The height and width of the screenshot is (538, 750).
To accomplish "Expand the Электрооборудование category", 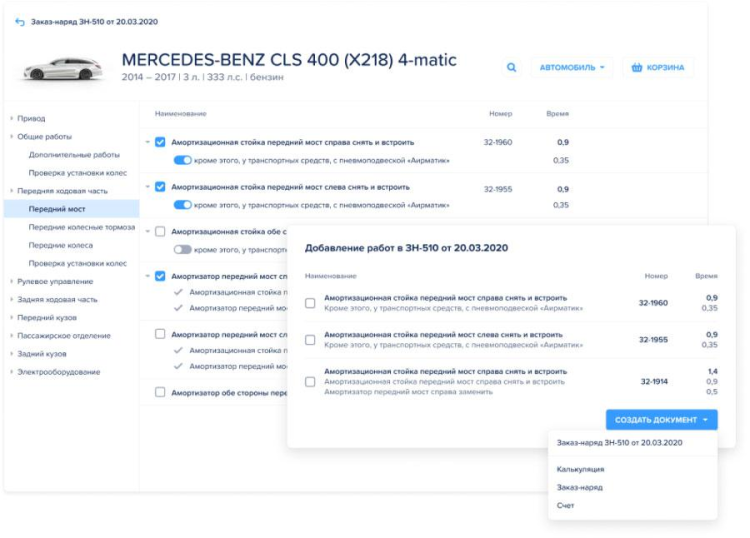I will coord(12,372).
